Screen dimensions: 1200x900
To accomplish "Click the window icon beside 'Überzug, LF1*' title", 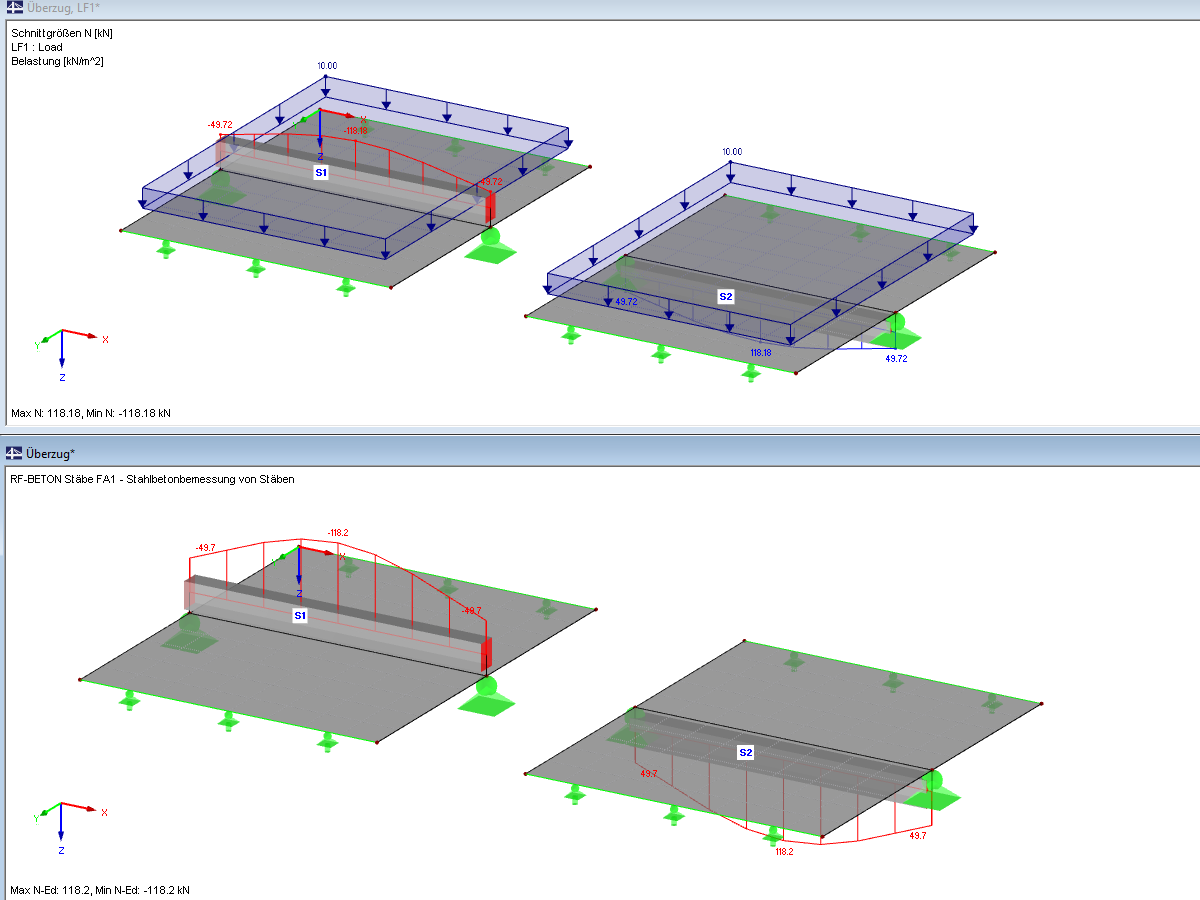I will [x=15, y=8].
